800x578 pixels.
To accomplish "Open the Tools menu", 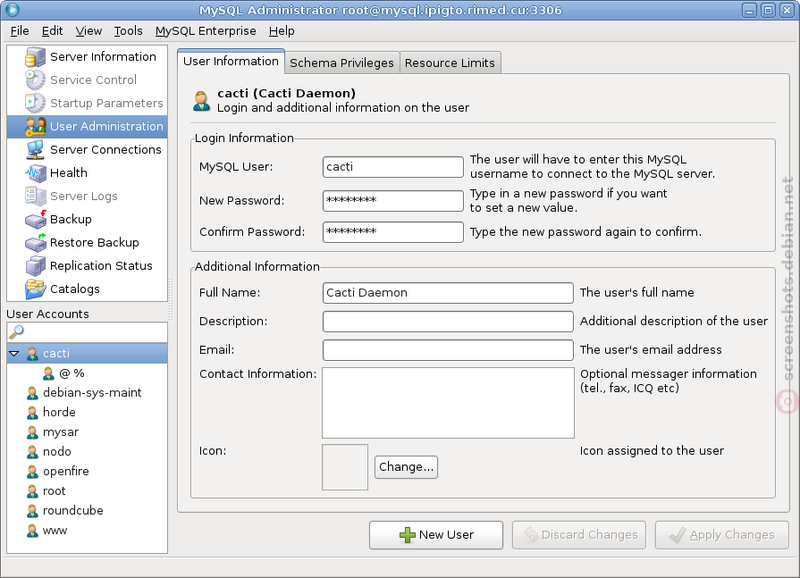I will coord(128,31).
